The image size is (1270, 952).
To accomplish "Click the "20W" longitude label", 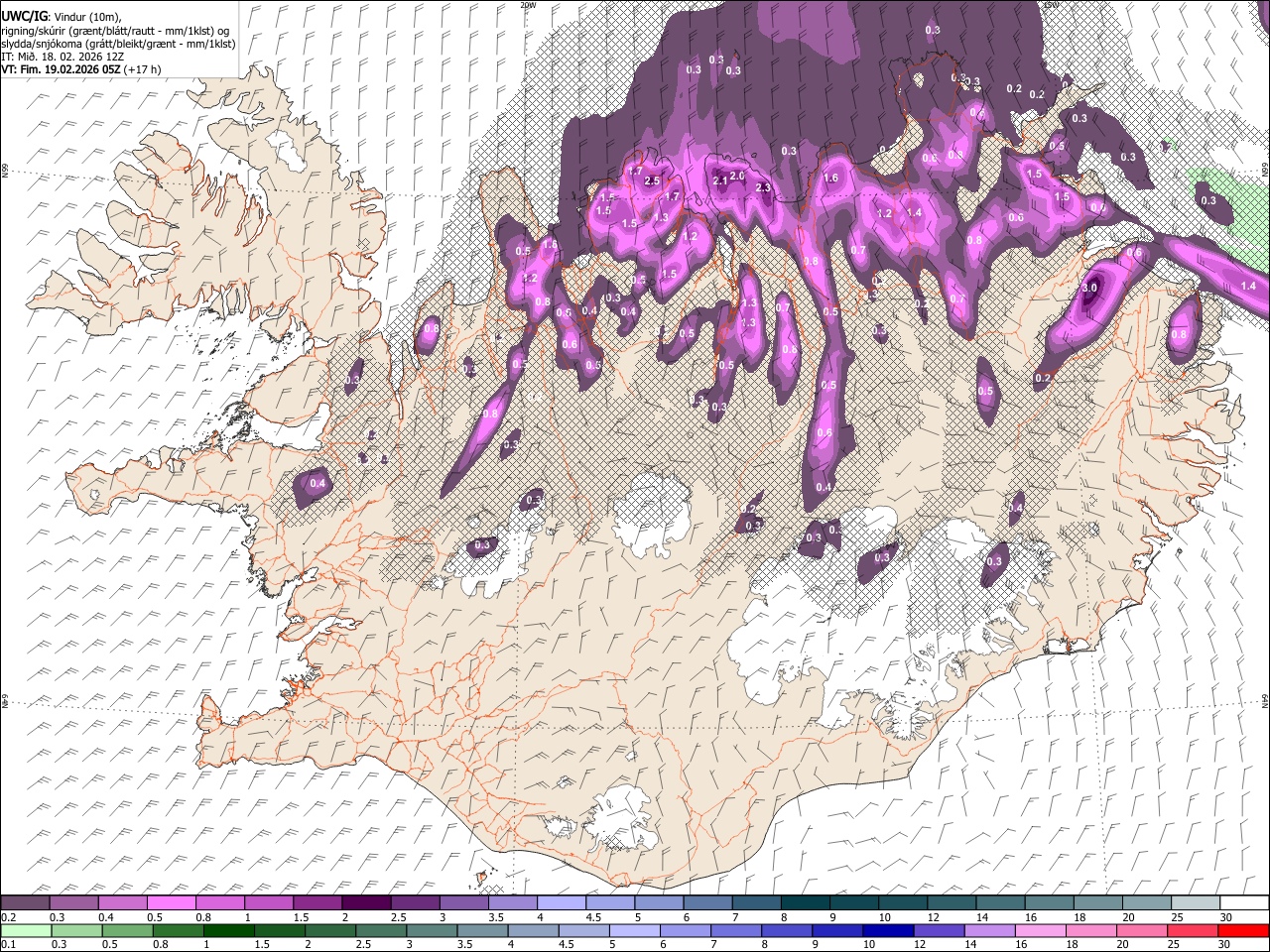I will click(x=528, y=5).
